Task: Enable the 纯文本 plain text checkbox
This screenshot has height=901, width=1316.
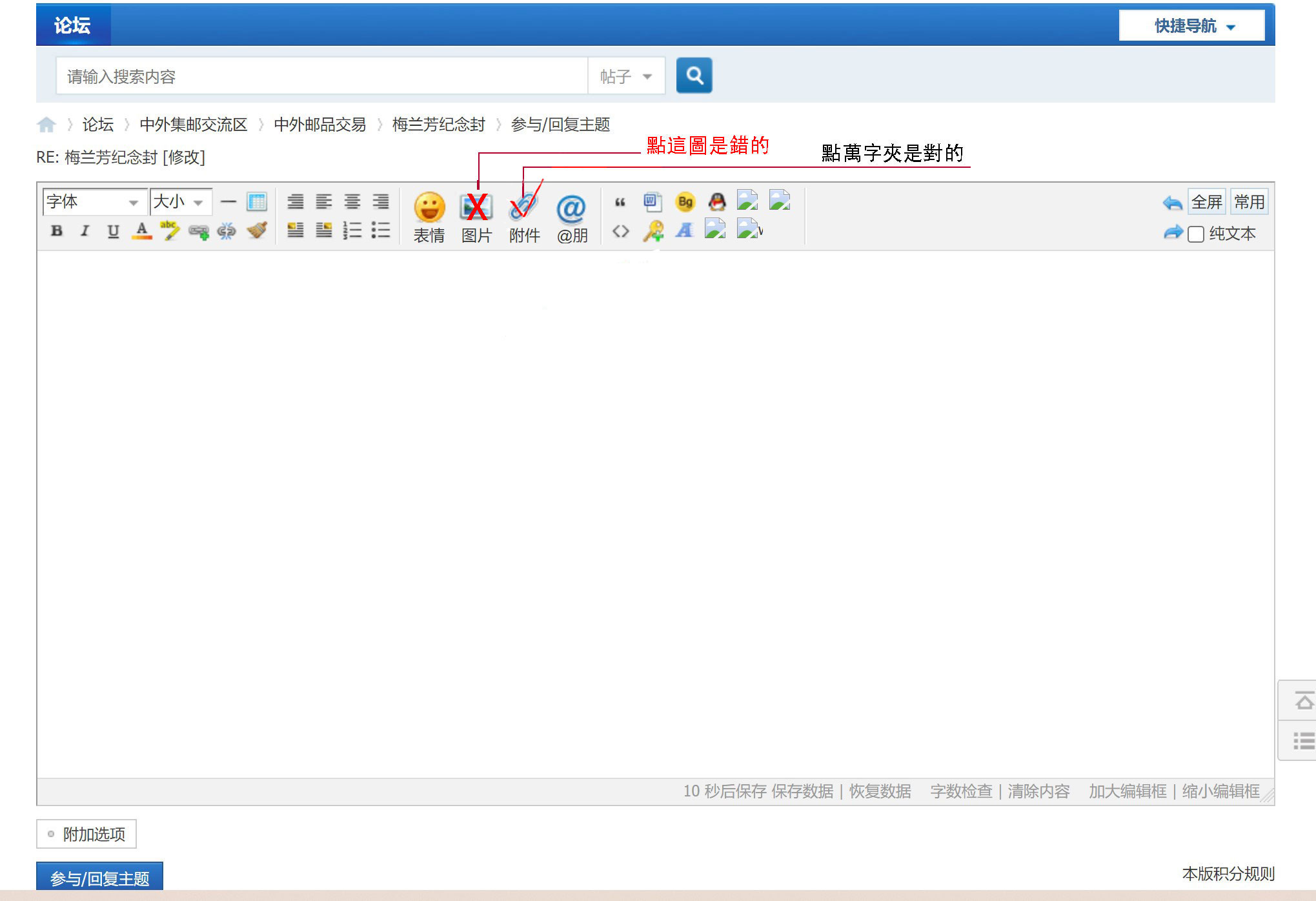Action: 1195,233
